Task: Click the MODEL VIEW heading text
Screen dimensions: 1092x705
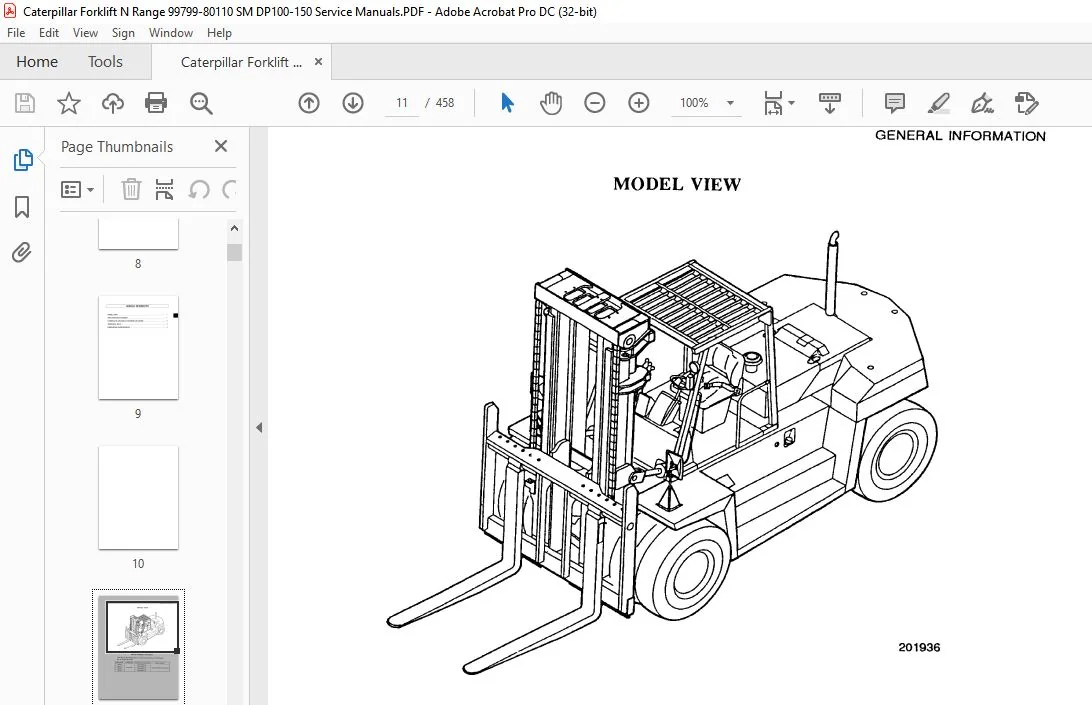Action: point(677,185)
